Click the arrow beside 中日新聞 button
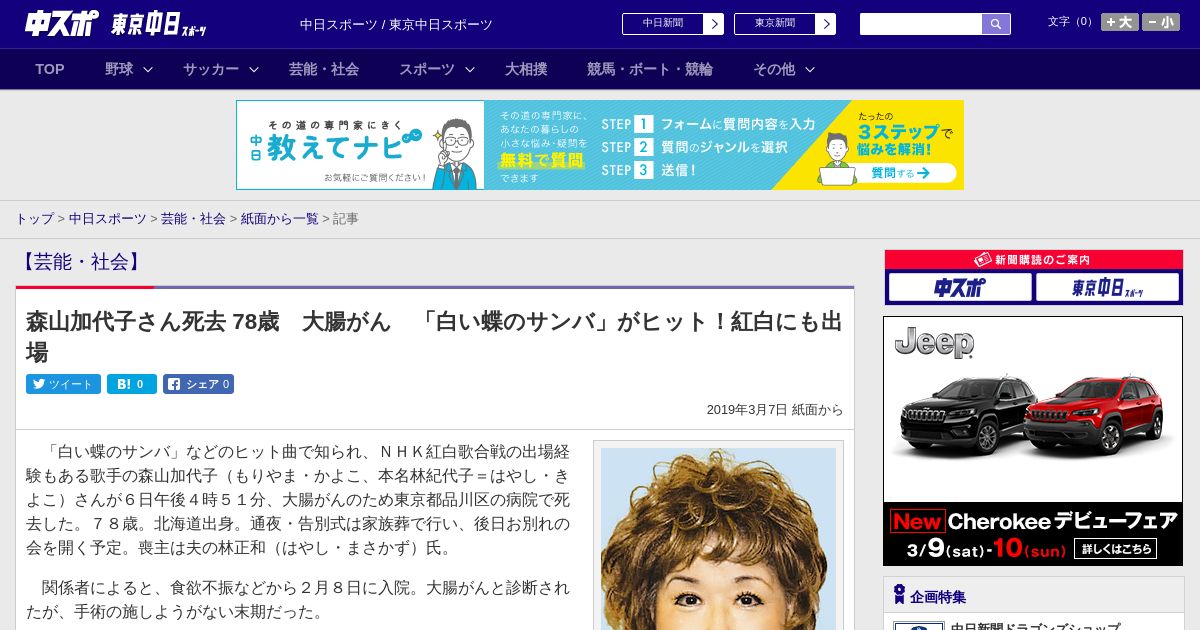This screenshot has height=630, width=1200. 714,24
